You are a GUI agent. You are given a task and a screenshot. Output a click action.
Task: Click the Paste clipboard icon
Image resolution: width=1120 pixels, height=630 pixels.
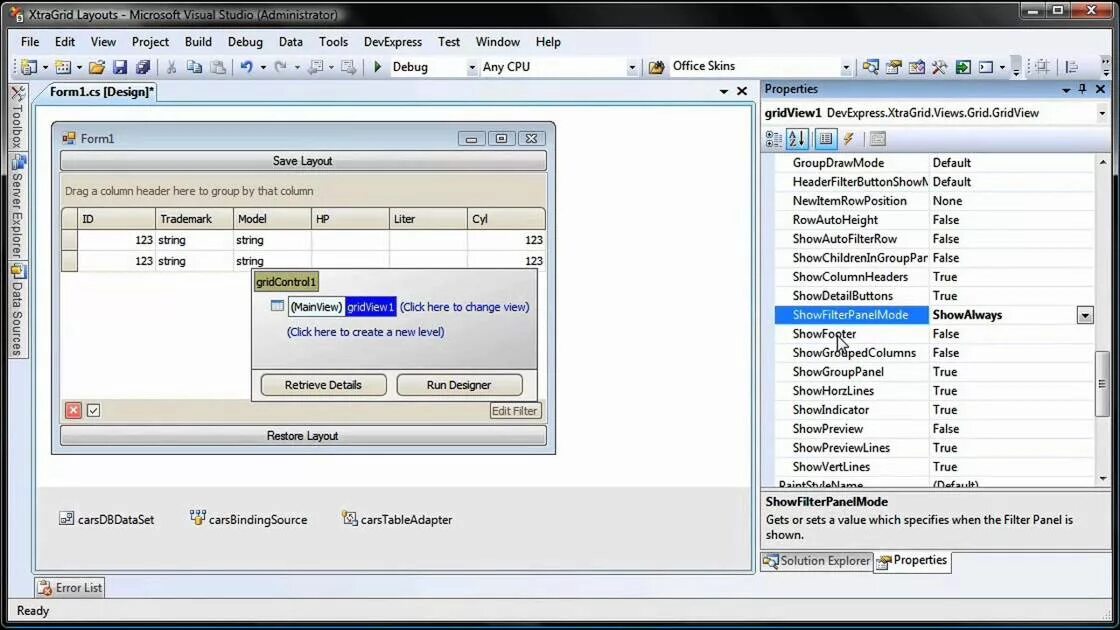[219, 67]
